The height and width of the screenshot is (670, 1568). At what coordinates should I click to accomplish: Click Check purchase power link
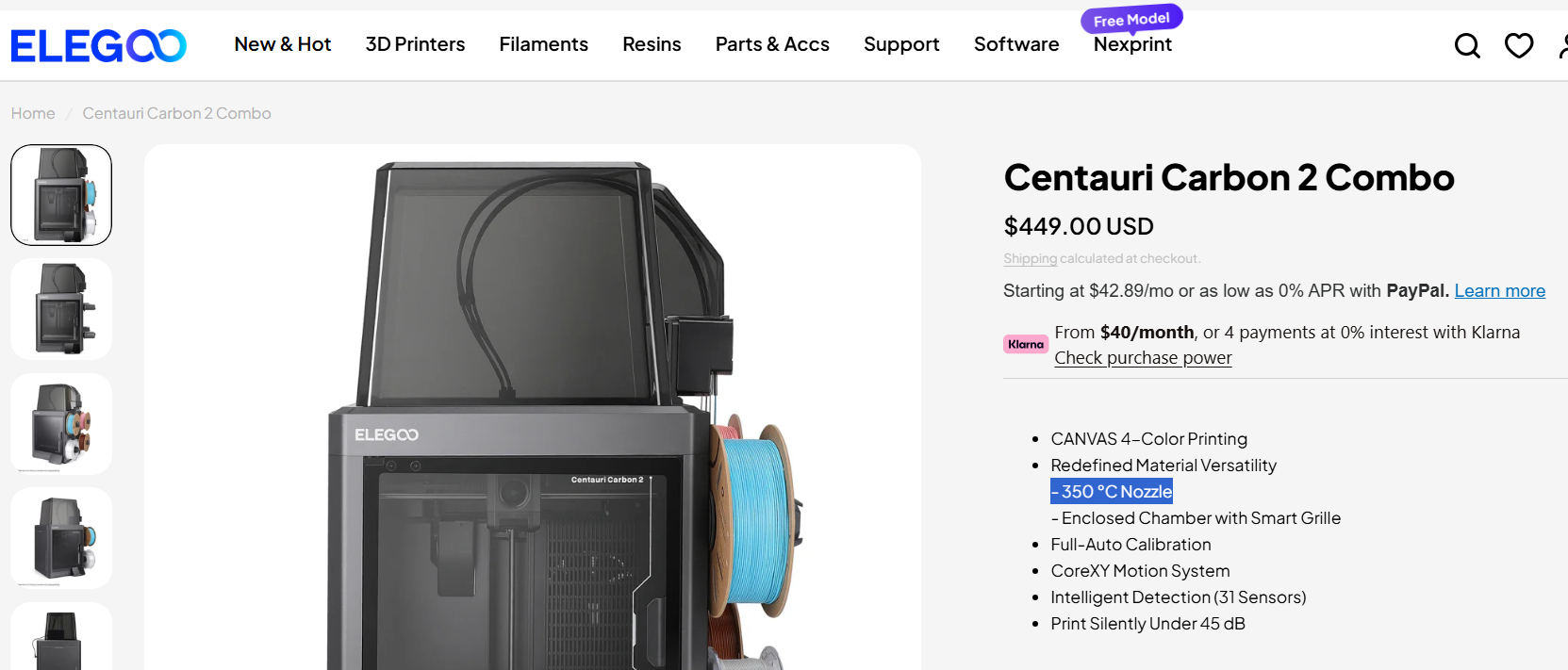point(1143,358)
